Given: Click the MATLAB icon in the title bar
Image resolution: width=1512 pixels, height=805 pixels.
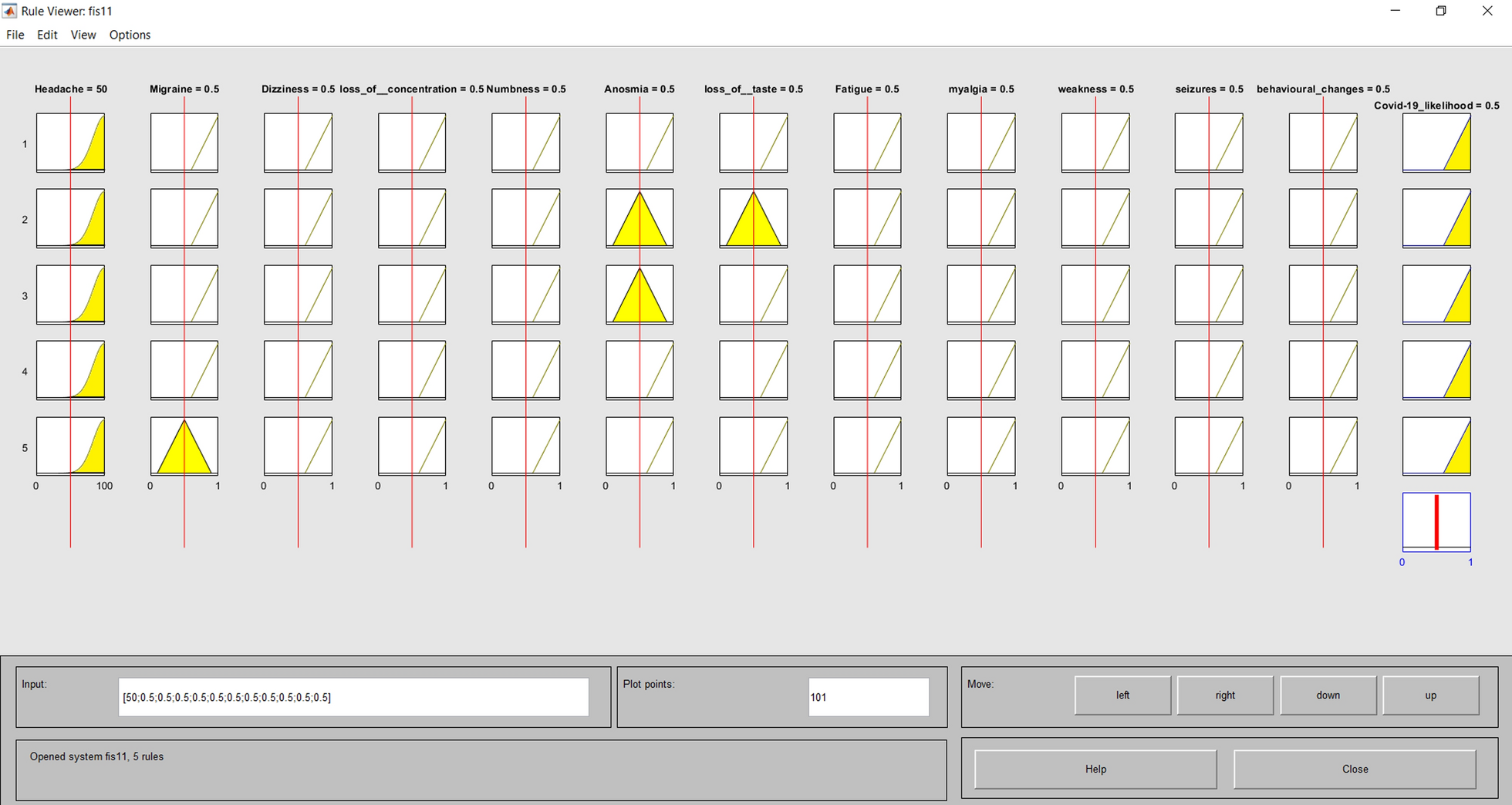Looking at the screenshot, I should [10, 12].
